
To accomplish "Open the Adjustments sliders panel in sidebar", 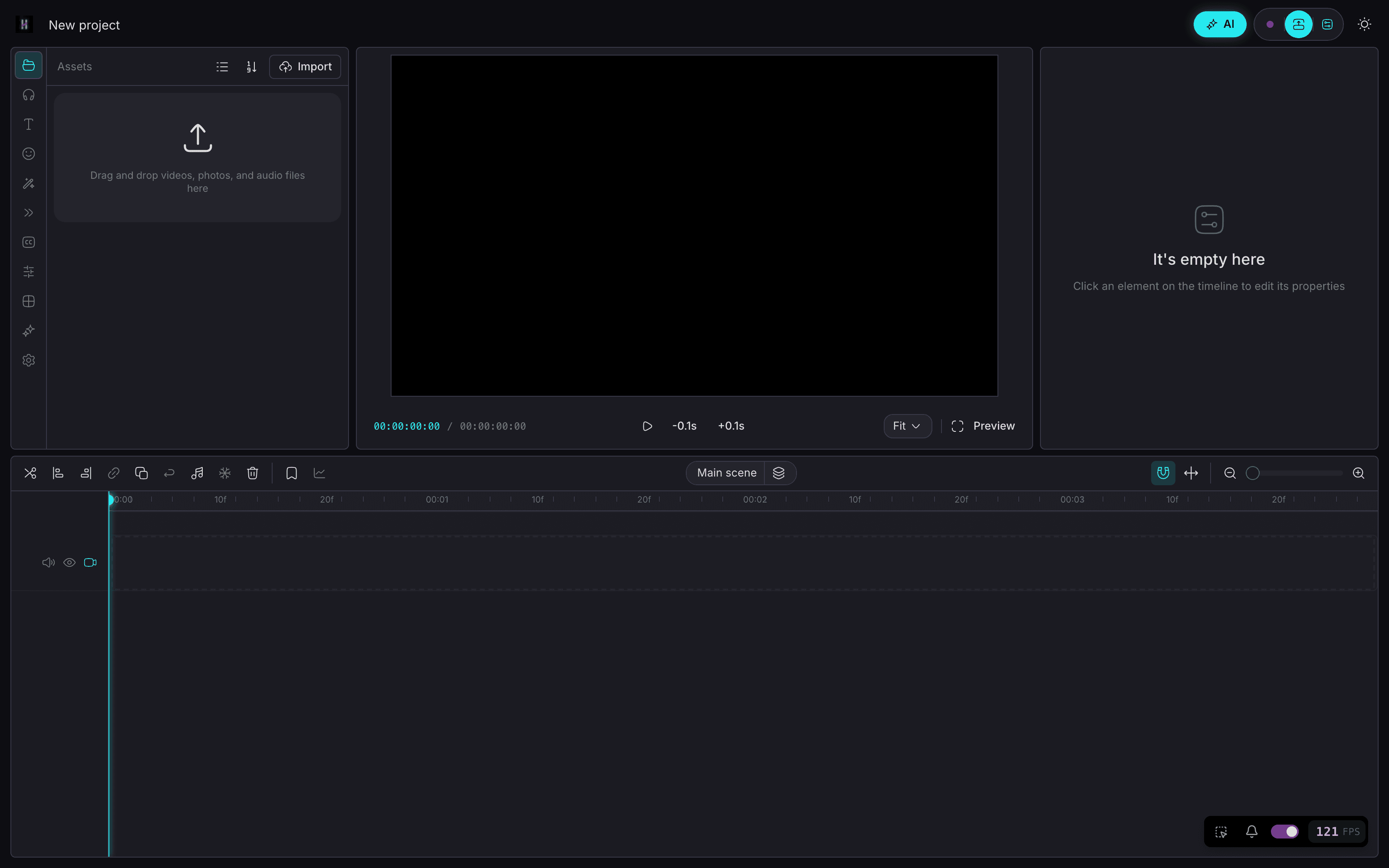I will click(28, 272).
